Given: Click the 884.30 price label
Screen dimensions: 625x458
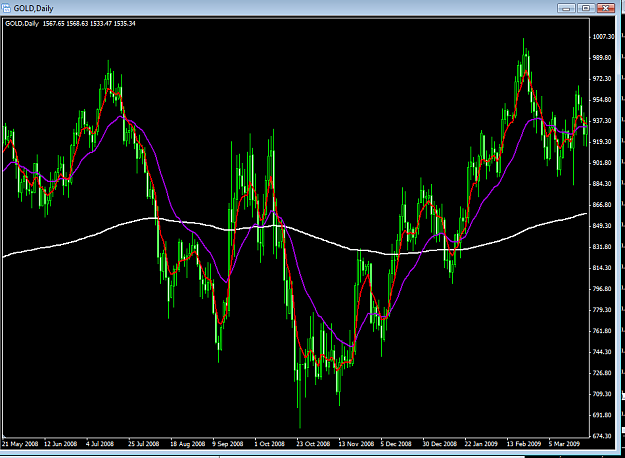Looking at the screenshot, I should coord(602,184).
